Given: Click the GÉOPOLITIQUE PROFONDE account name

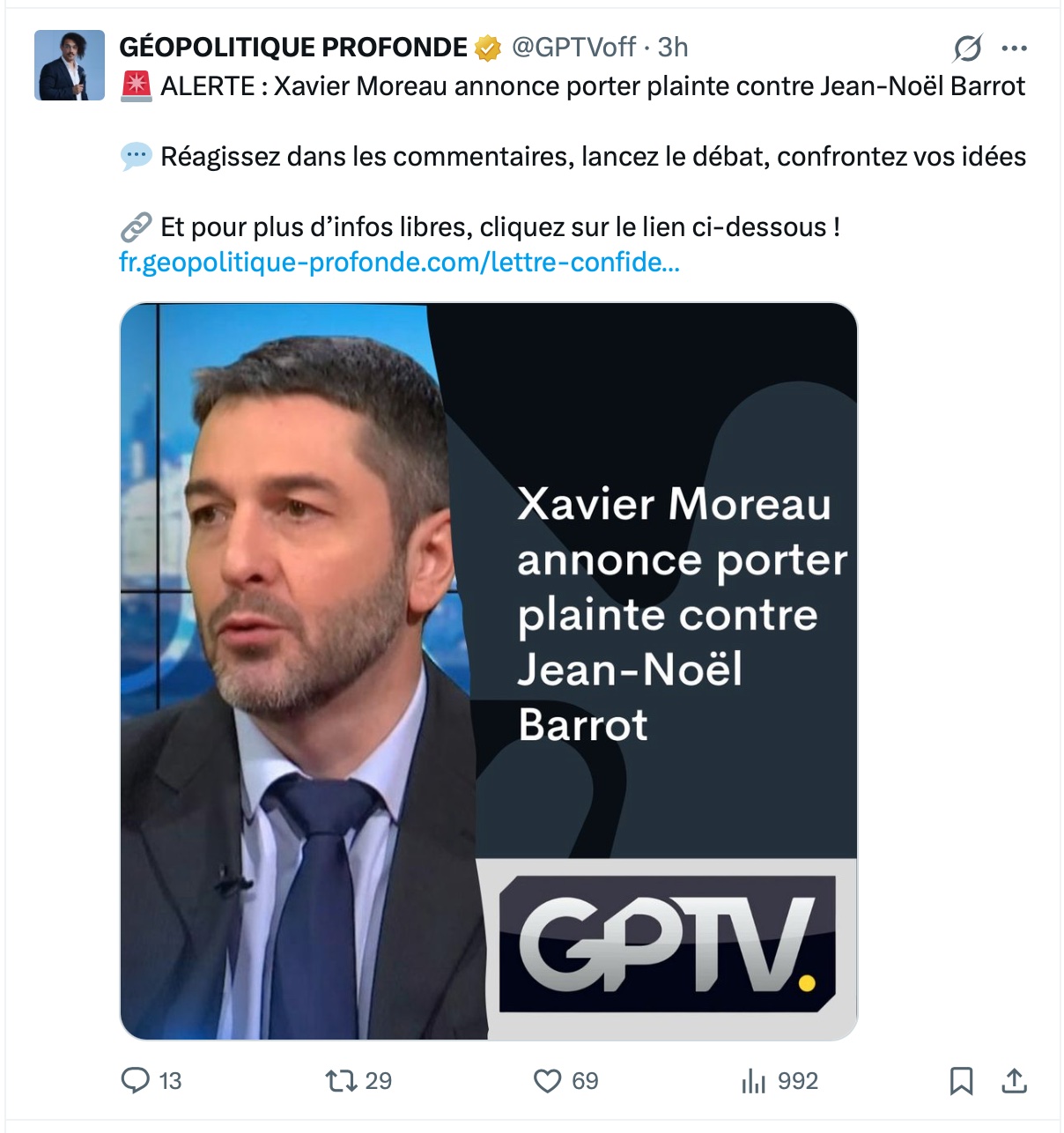Looking at the screenshot, I should 293,48.
